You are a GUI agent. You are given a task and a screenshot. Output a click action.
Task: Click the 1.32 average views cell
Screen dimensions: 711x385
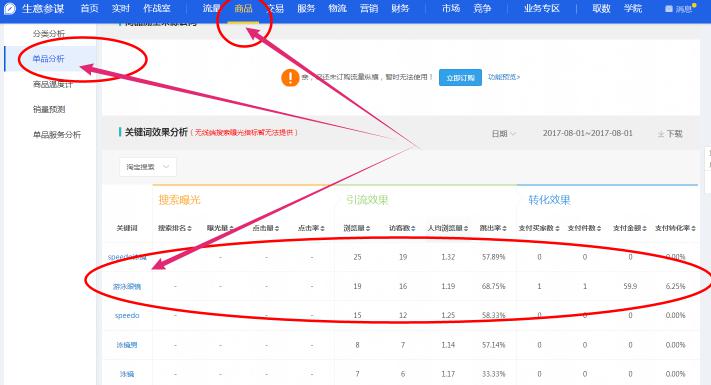tap(448, 257)
